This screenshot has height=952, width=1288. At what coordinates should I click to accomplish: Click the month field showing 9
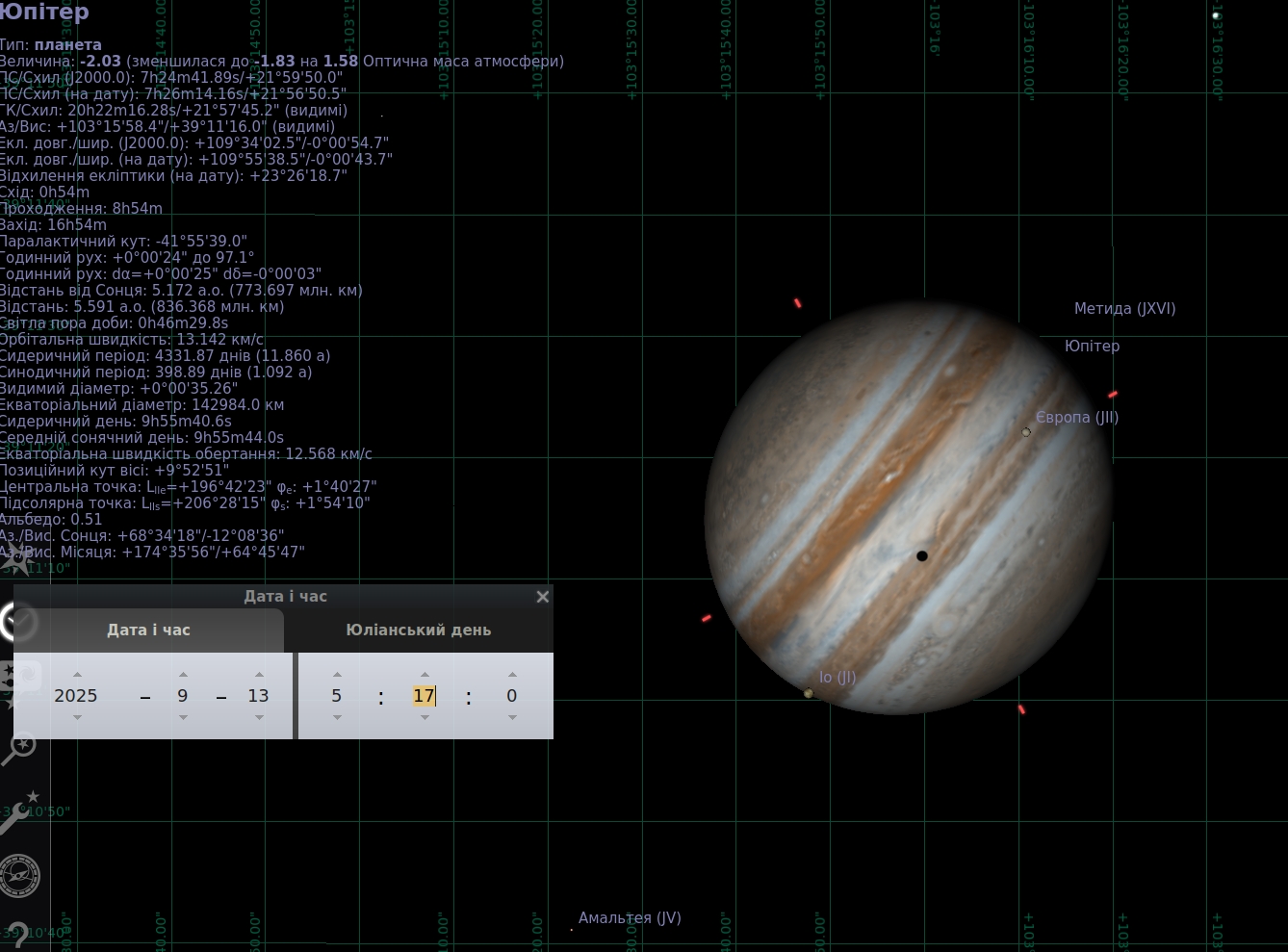[183, 695]
